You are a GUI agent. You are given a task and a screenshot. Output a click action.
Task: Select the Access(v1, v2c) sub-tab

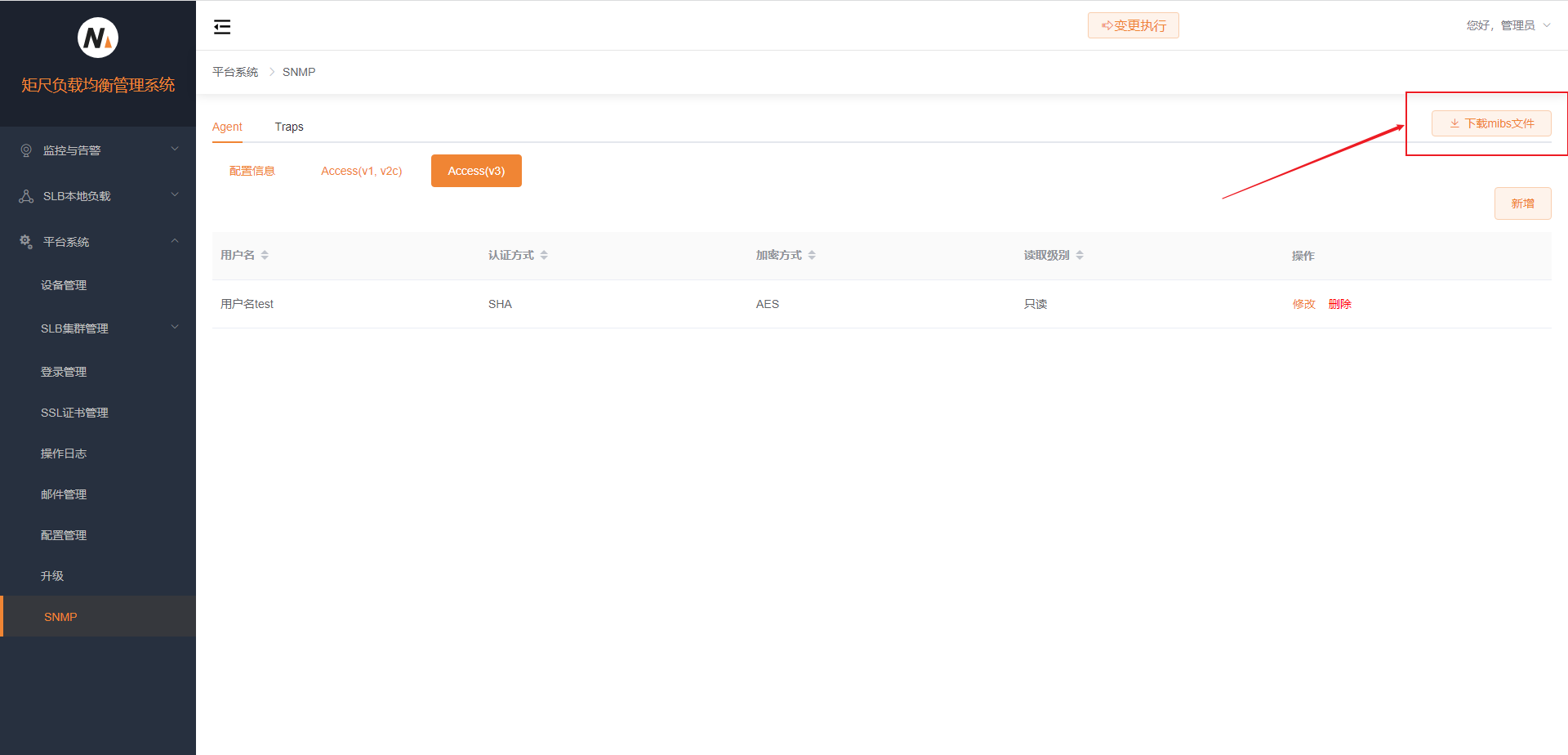[x=361, y=171]
